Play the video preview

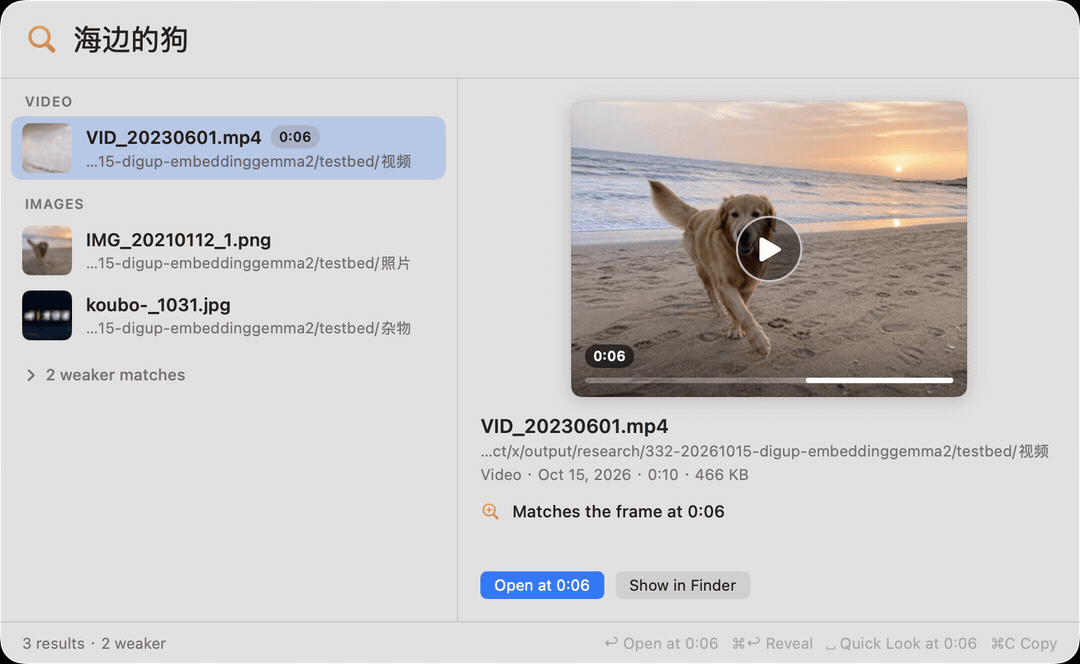(x=769, y=249)
